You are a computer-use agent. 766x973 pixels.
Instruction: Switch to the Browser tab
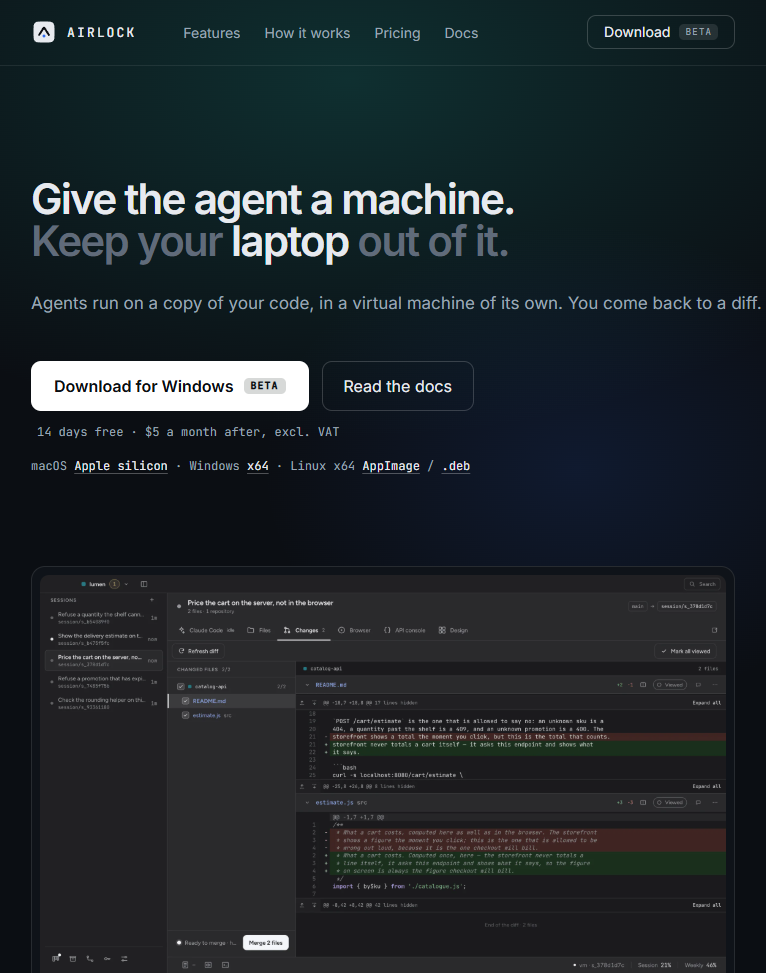pyautogui.click(x=354, y=630)
